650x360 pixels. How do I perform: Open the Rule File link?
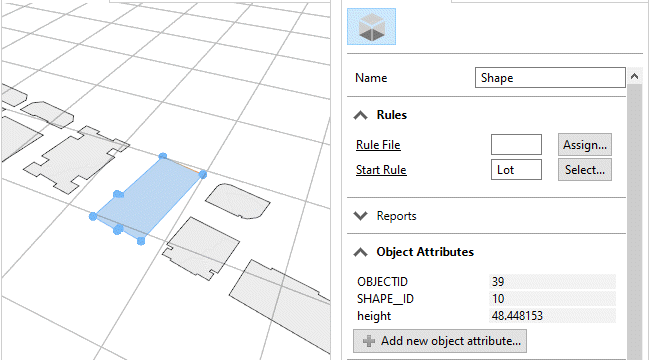point(378,145)
